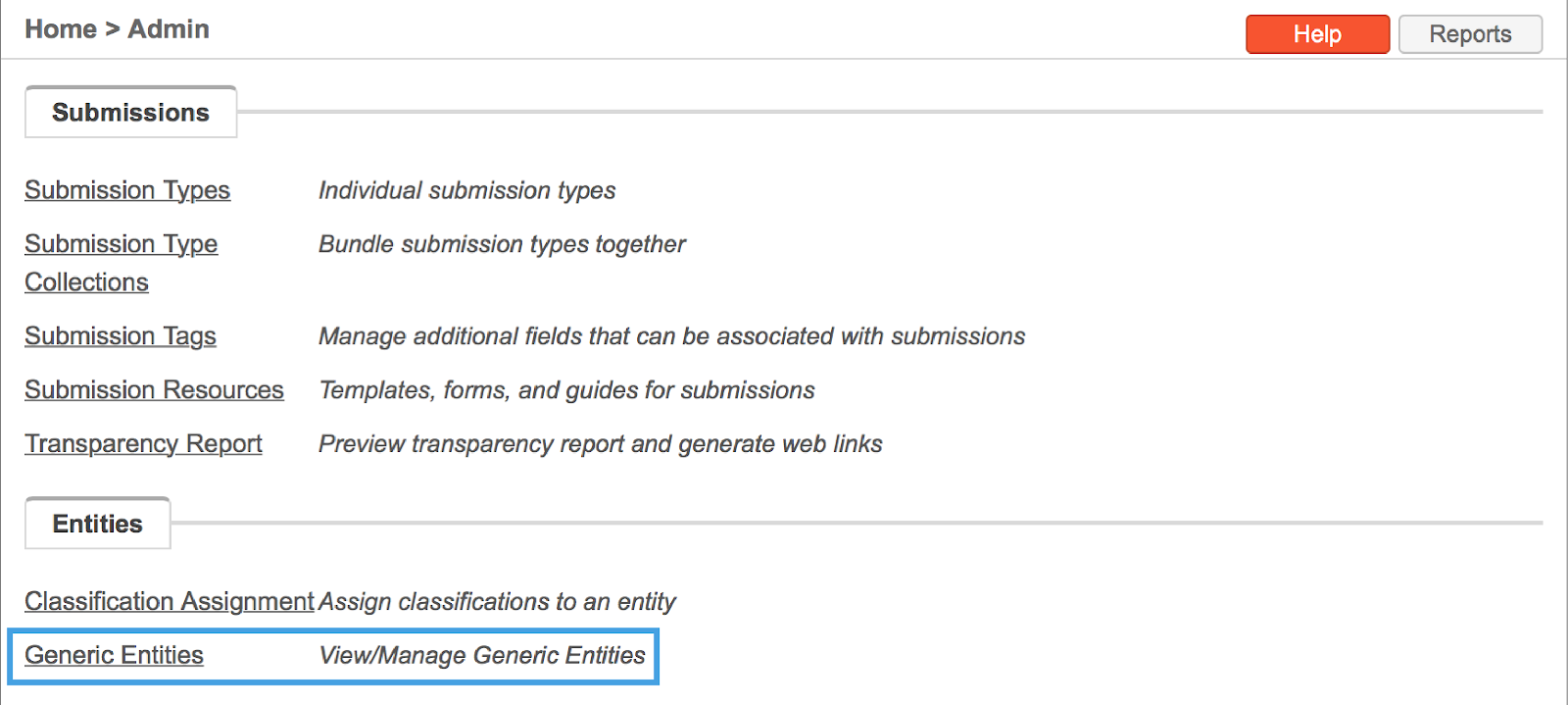Screen dimensions: 1568x705
Task: Click the "View/Manage Generic Entities" description
Action: [x=482, y=655]
